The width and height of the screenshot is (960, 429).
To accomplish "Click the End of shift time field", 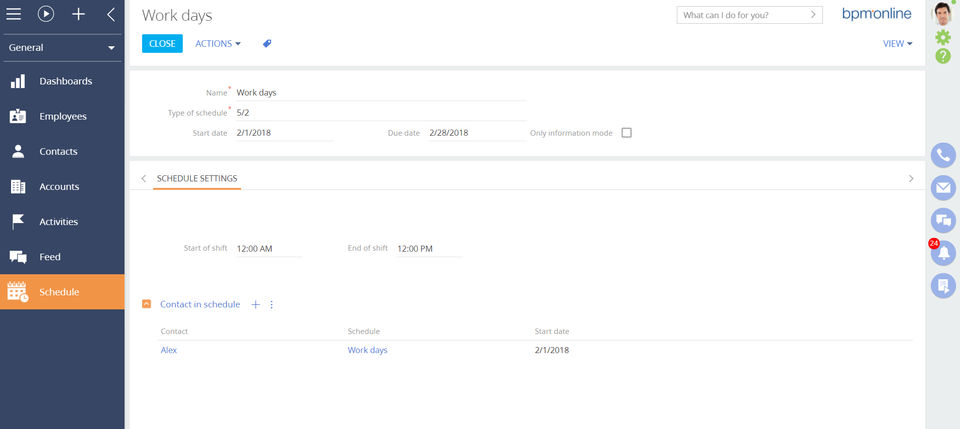I will [429, 249].
